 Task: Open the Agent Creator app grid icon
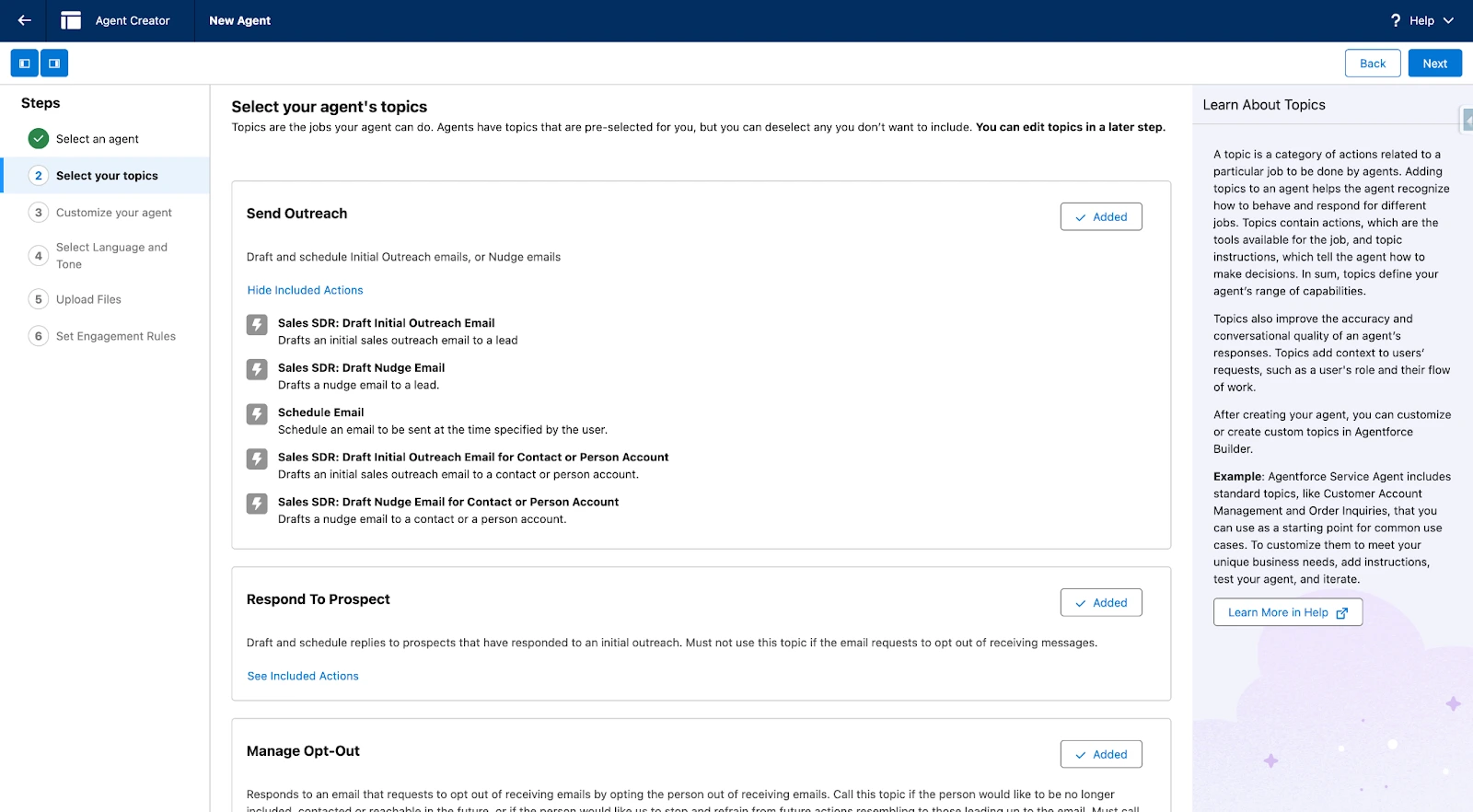pyautogui.click(x=70, y=20)
